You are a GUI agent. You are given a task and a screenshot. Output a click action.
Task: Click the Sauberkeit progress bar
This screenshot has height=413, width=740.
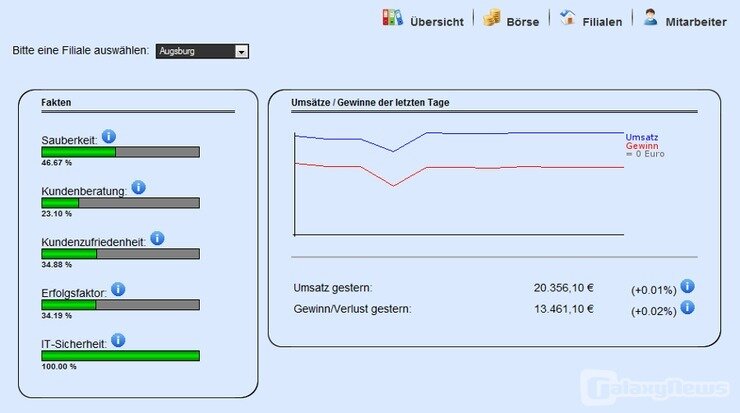pos(120,152)
